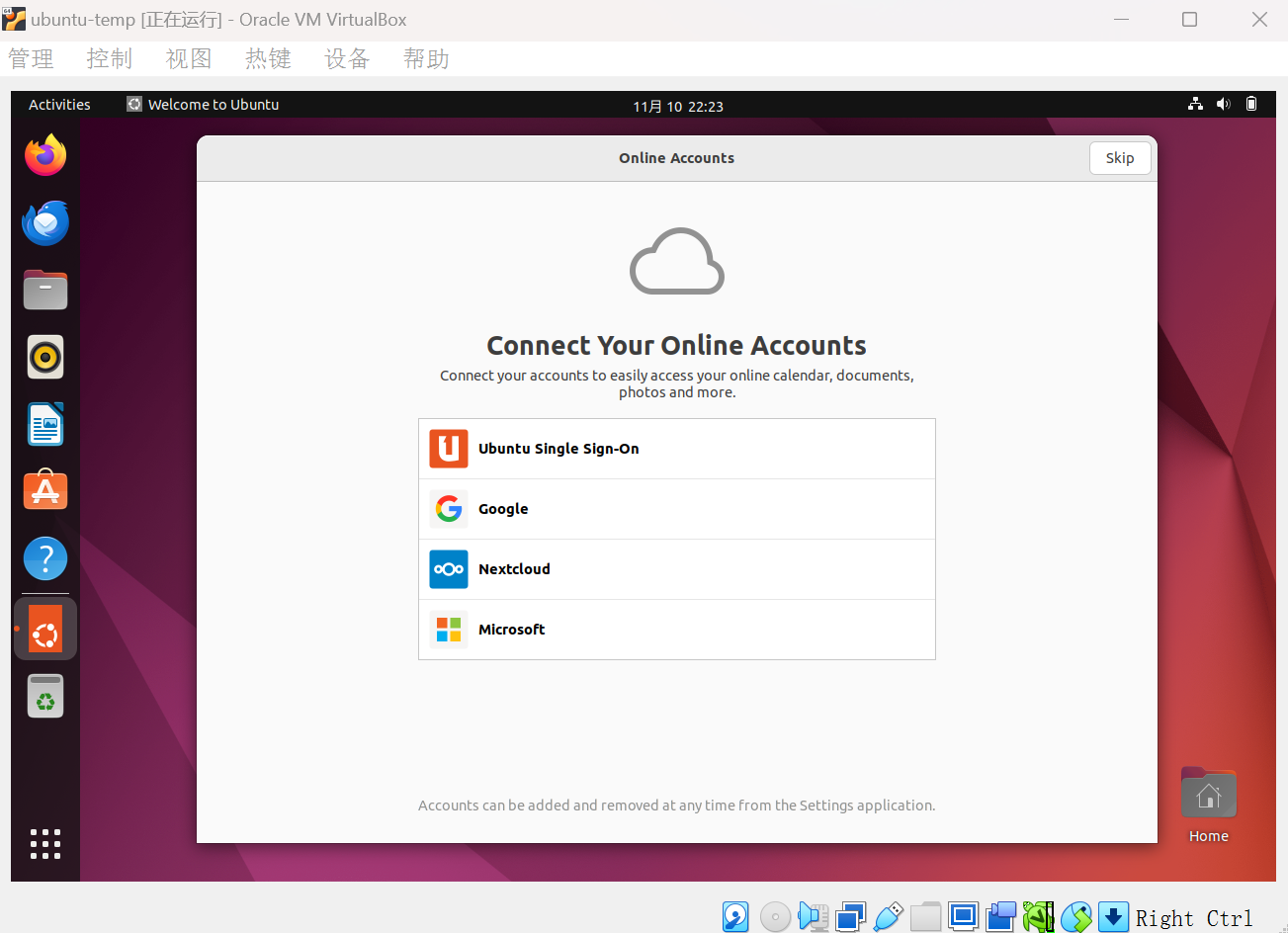Click the VirtualBox network status icon
Viewport: 1288px width, 933px height.
click(x=850, y=917)
